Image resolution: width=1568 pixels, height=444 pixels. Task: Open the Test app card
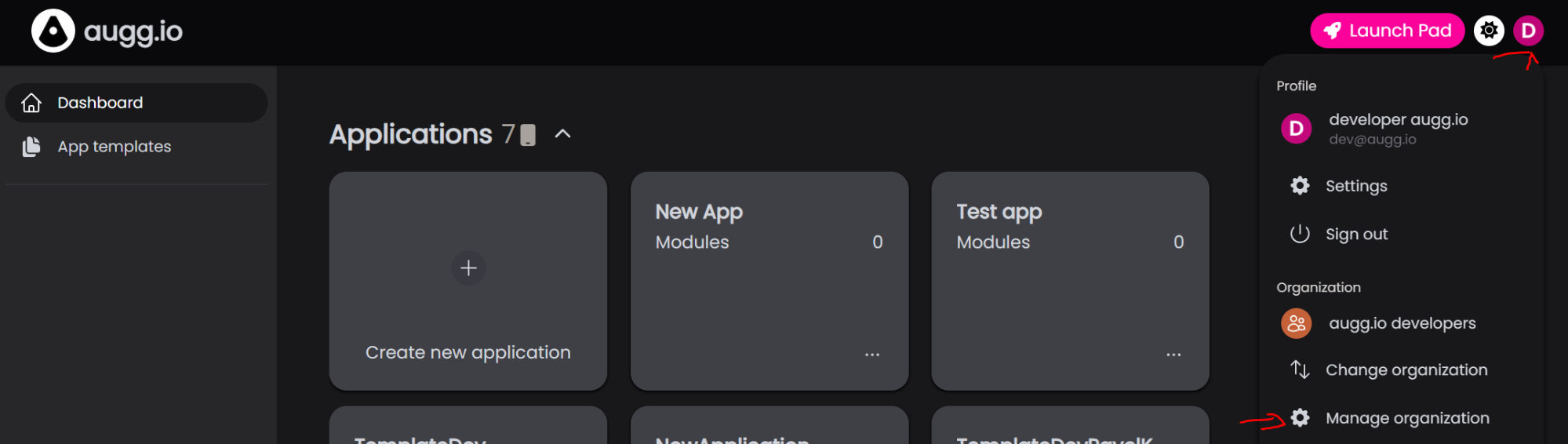click(x=1069, y=282)
